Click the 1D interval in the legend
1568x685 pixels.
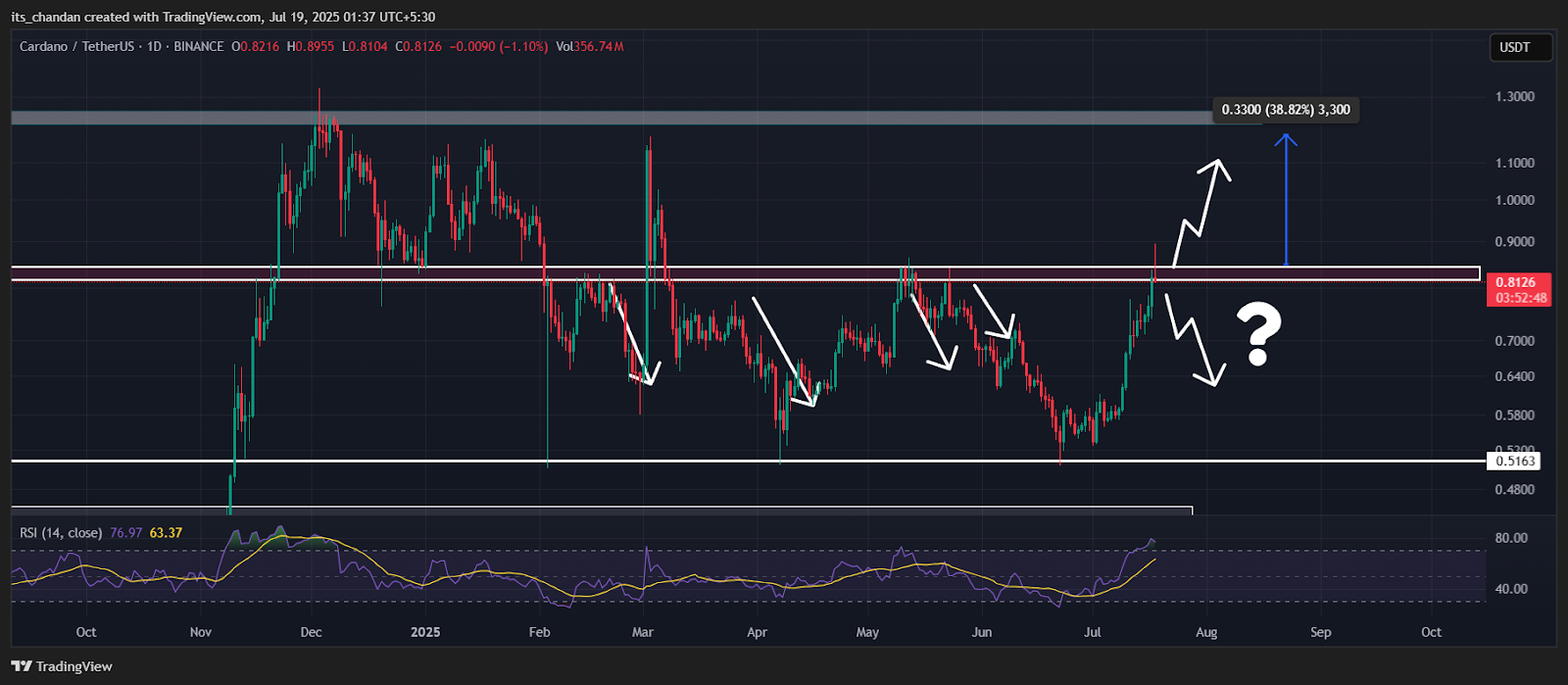[x=154, y=46]
